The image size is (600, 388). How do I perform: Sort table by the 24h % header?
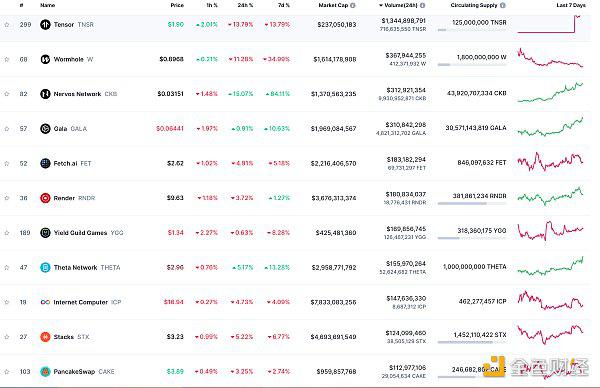[x=245, y=5]
